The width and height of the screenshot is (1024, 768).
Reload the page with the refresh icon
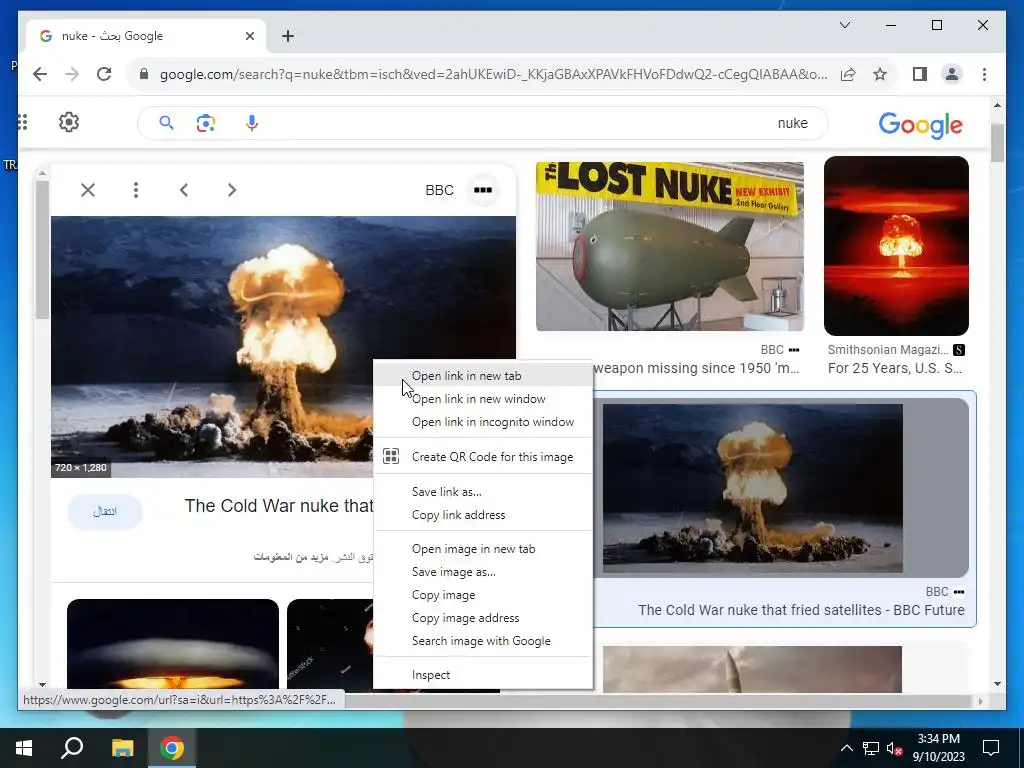tap(104, 74)
